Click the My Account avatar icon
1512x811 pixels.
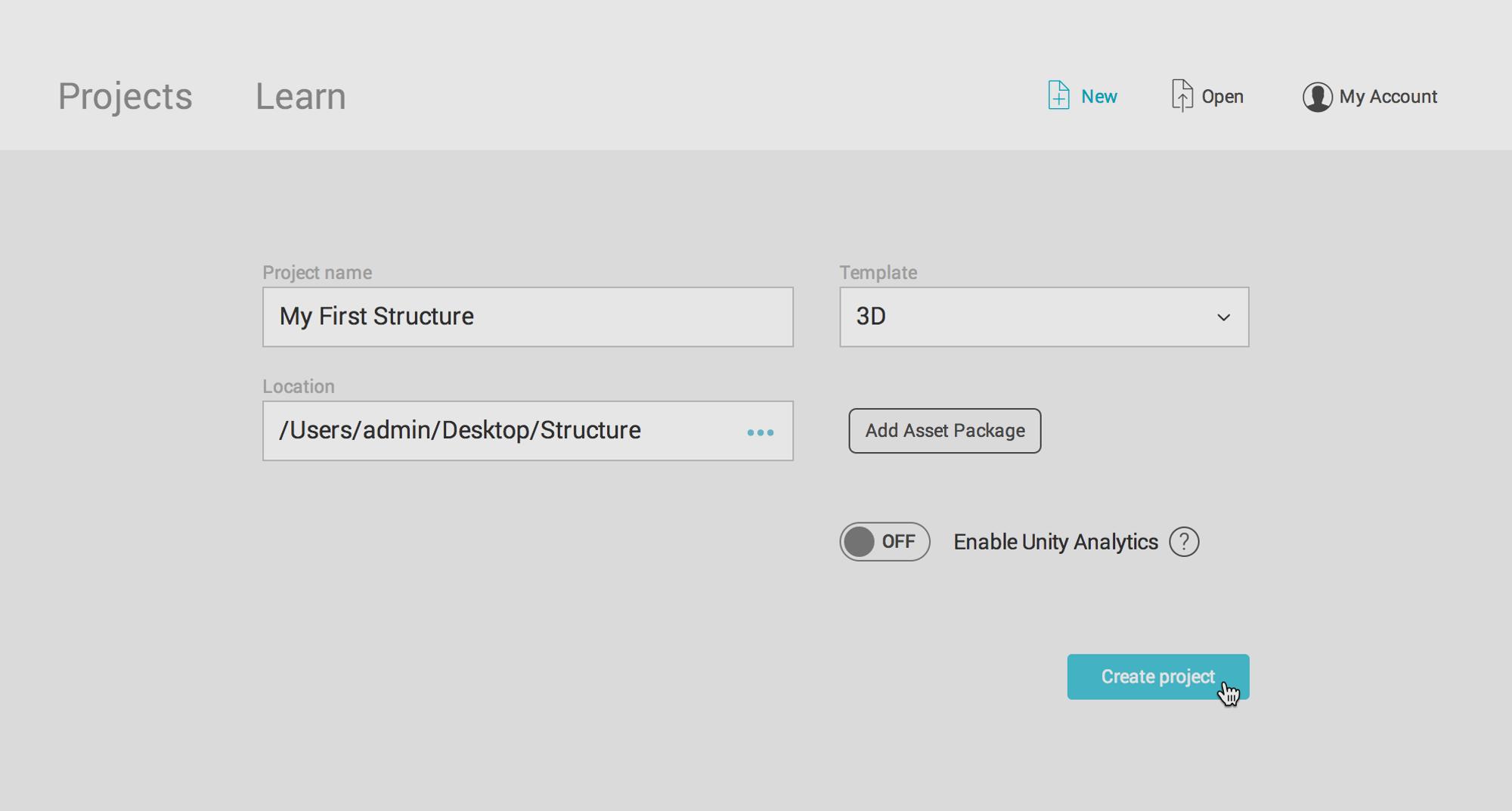1317,97
